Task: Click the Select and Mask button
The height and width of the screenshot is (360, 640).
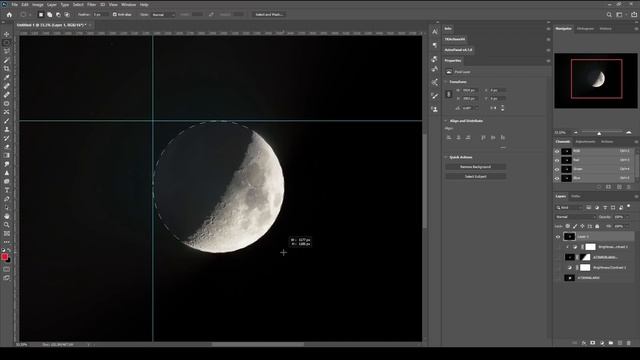Action: [269, 14]
